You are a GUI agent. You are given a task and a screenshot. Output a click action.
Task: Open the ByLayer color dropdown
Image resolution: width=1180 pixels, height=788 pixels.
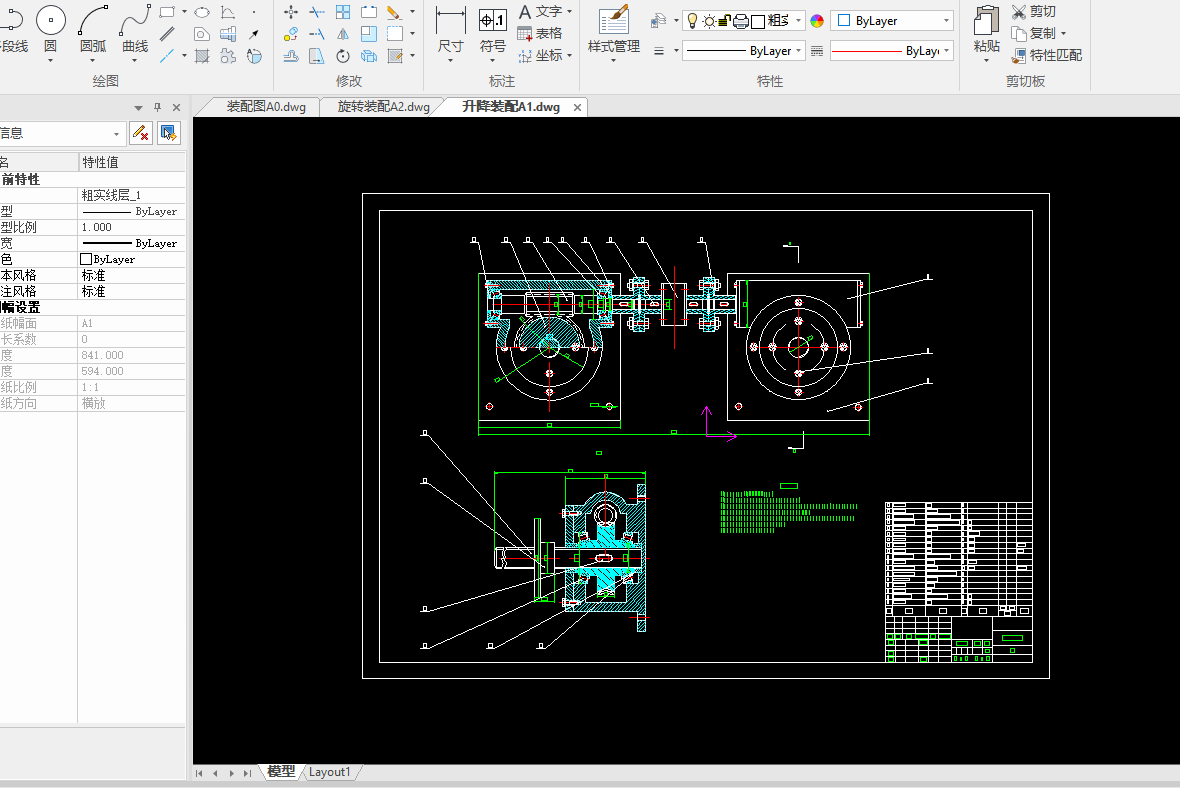pyautogui.click(x=946, y=21)
